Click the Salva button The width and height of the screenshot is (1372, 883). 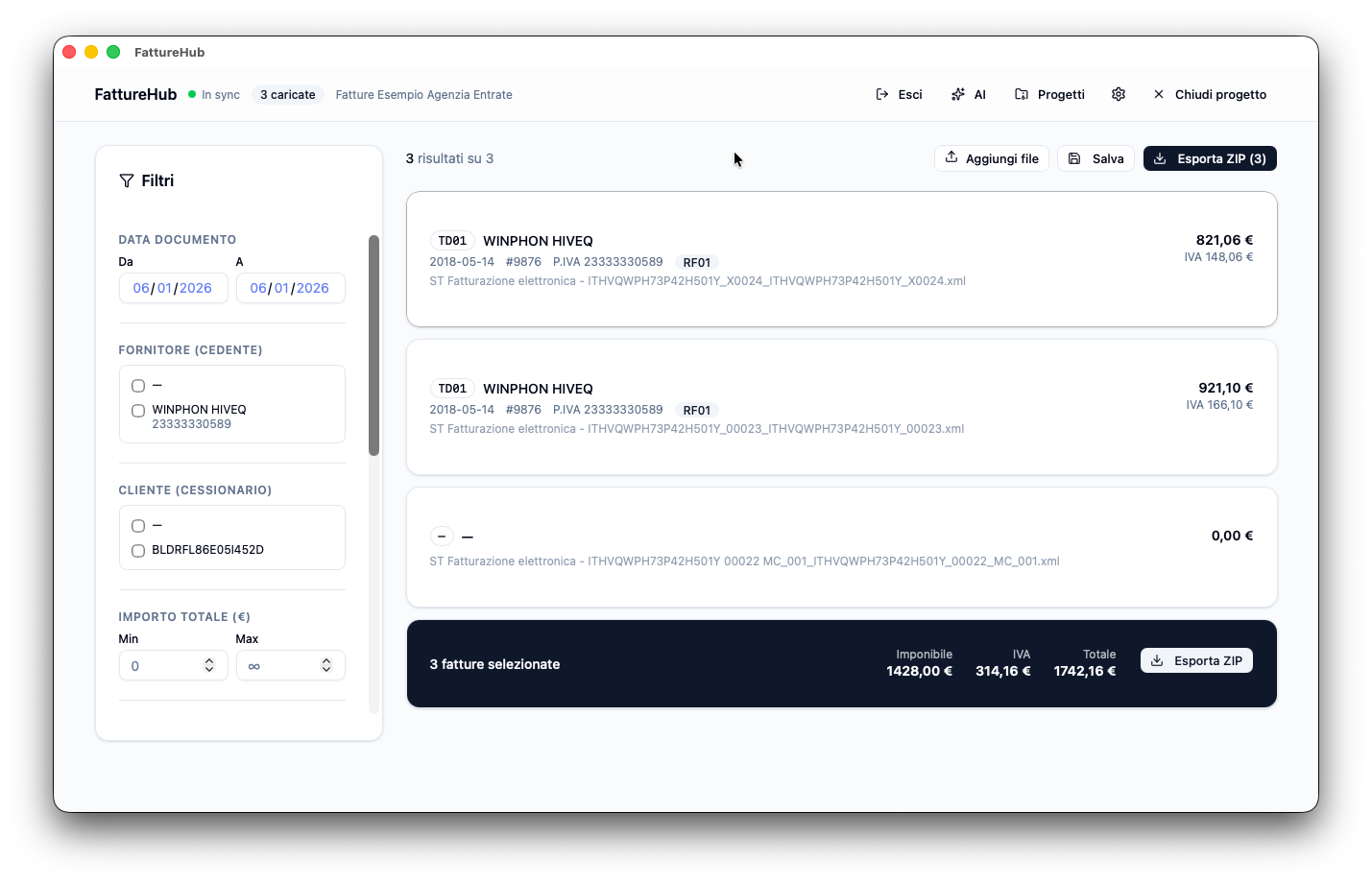point(1095,158)
